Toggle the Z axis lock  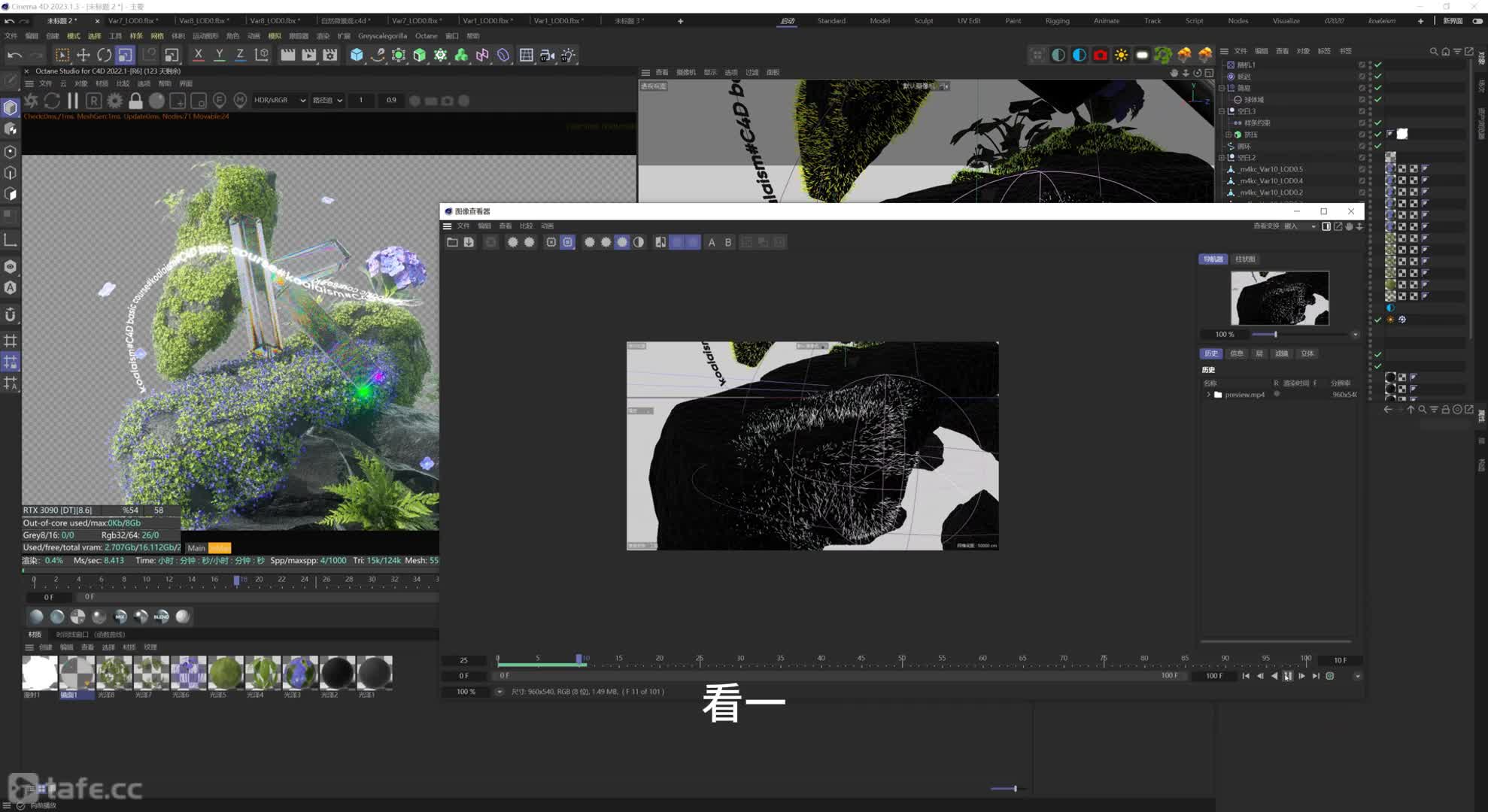[x=240, y=55]
